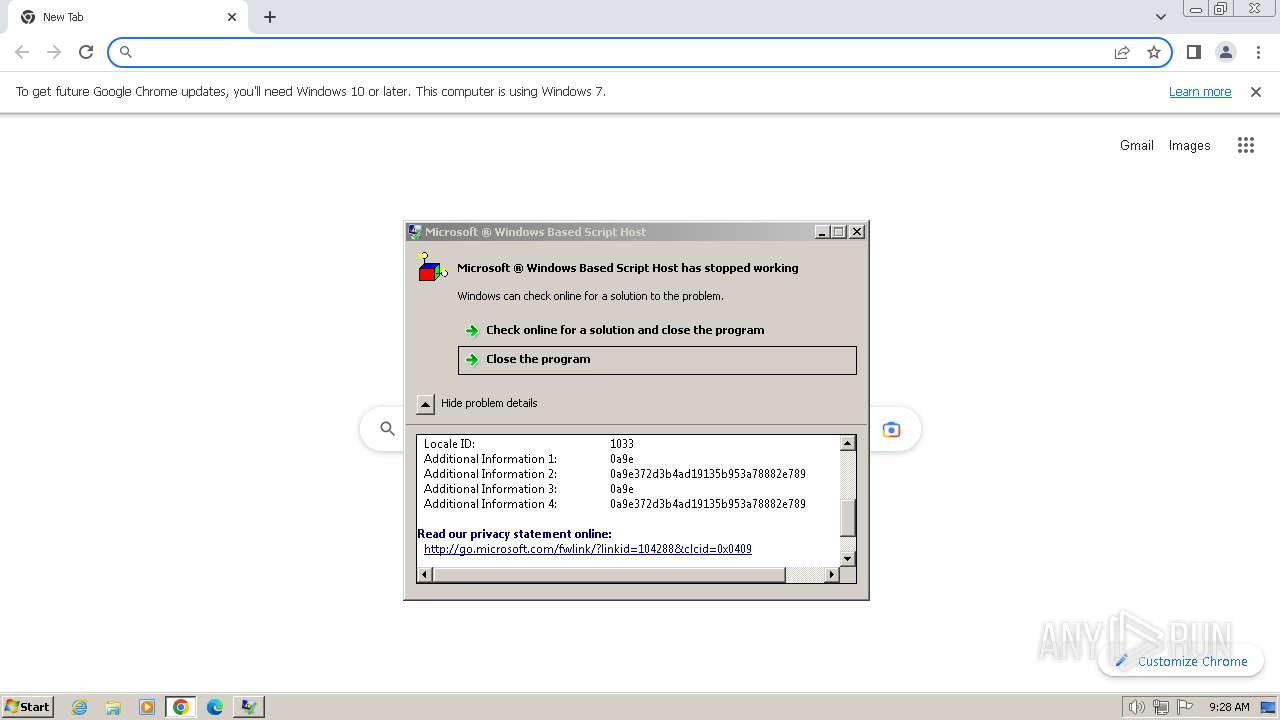This screenshot has width=1280, height=720.
Task: Open a new tab with plus button
Action: pos(270,17)
